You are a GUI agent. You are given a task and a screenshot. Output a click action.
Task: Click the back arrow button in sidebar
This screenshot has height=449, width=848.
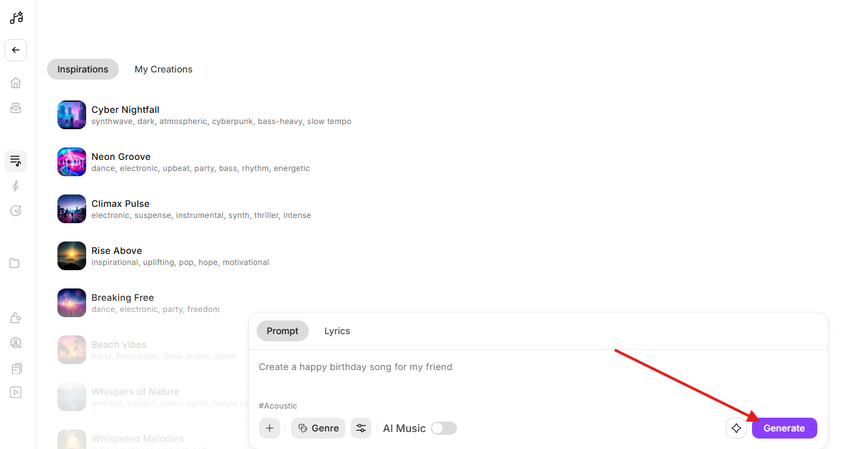coord(15,50)
